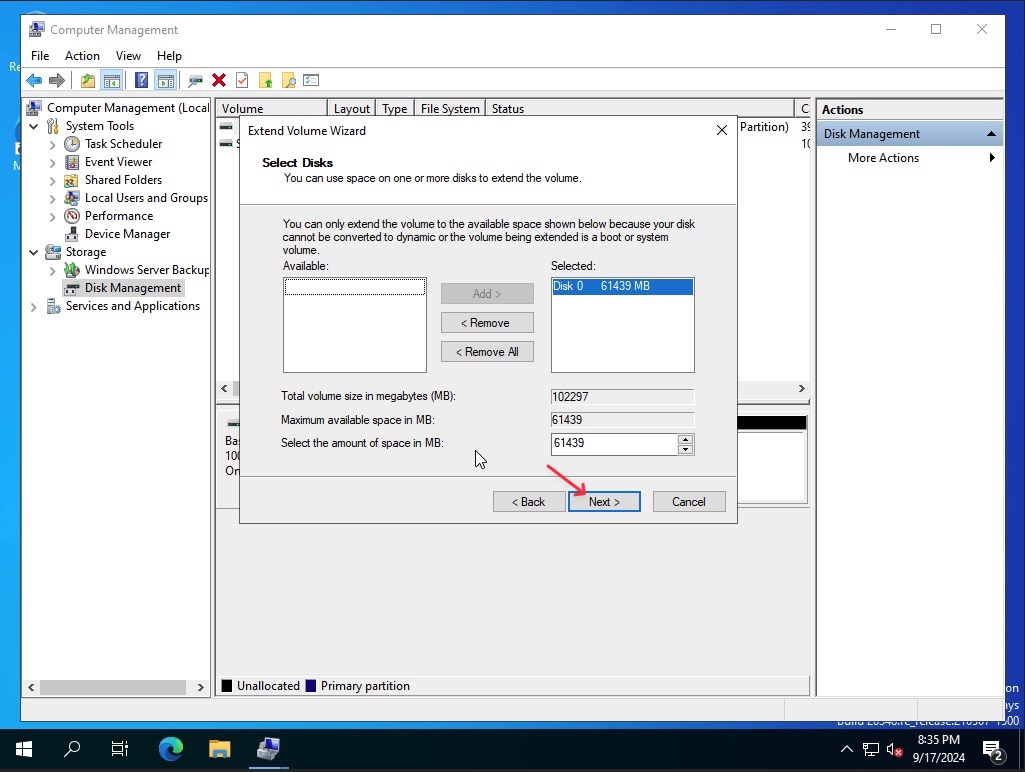Click the tree pane horizontal scrollbar
Image resolution: width=1025 pixels, height=772 pixels.
[115, 688]
